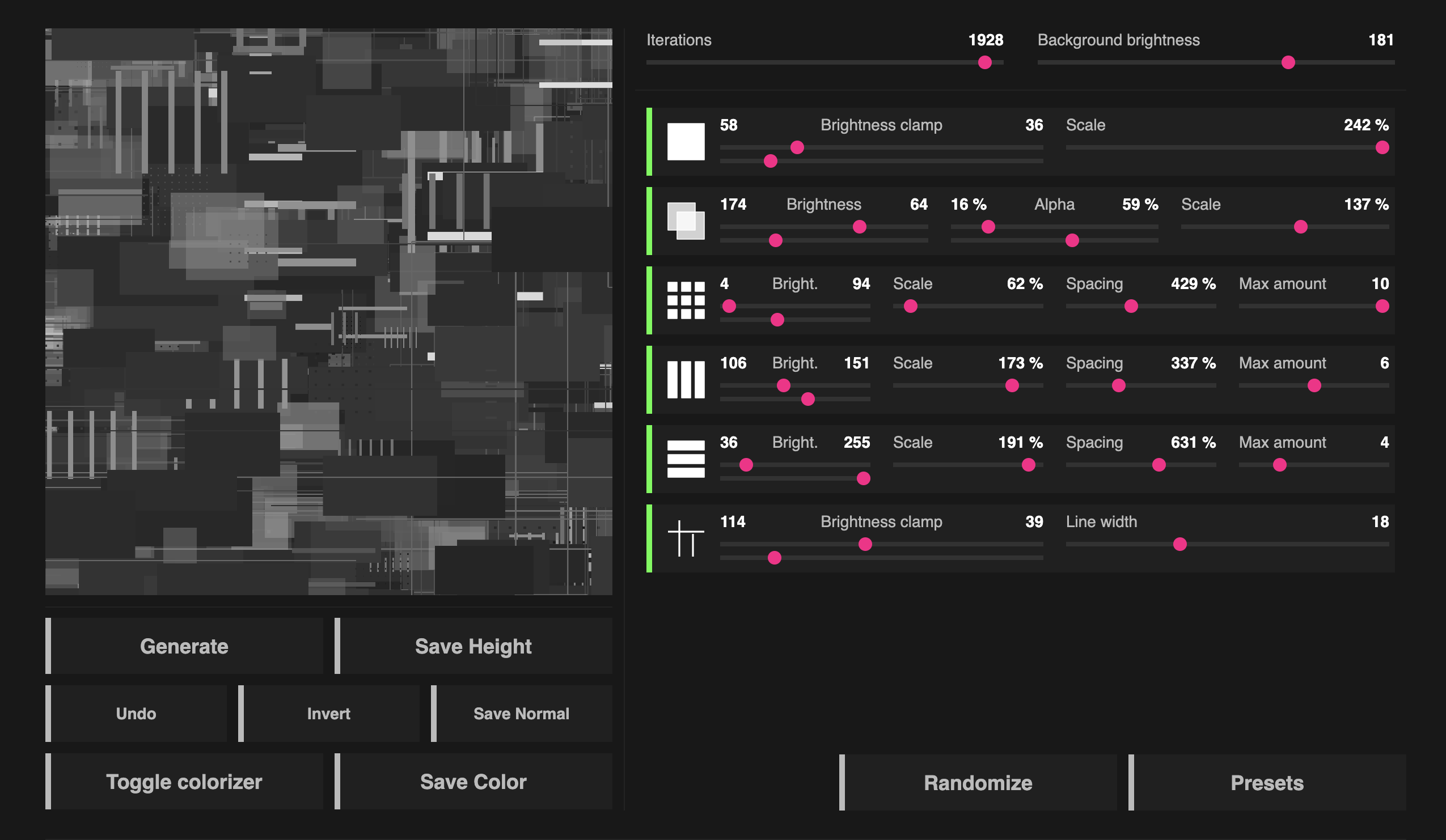Screen dimensions: 1446x840
Task: Toggle the colorizer
Action: [x=184, y=782]
